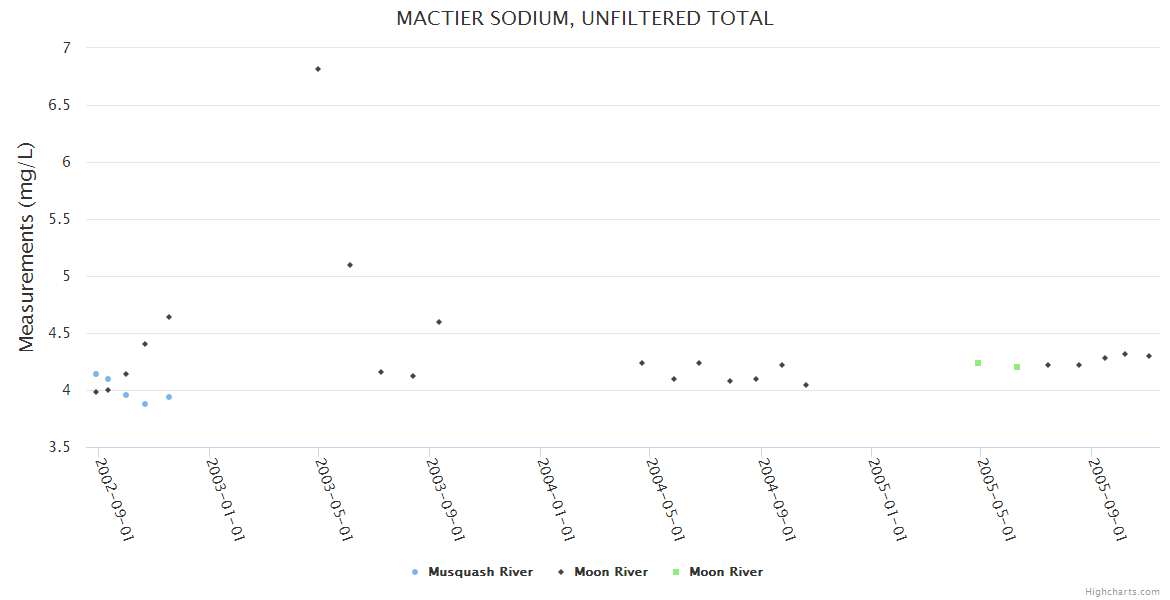The width and height of the screenshot is (1170, 600).
Task: Click the green square legend symbol
Action: (x=676, y=572)
